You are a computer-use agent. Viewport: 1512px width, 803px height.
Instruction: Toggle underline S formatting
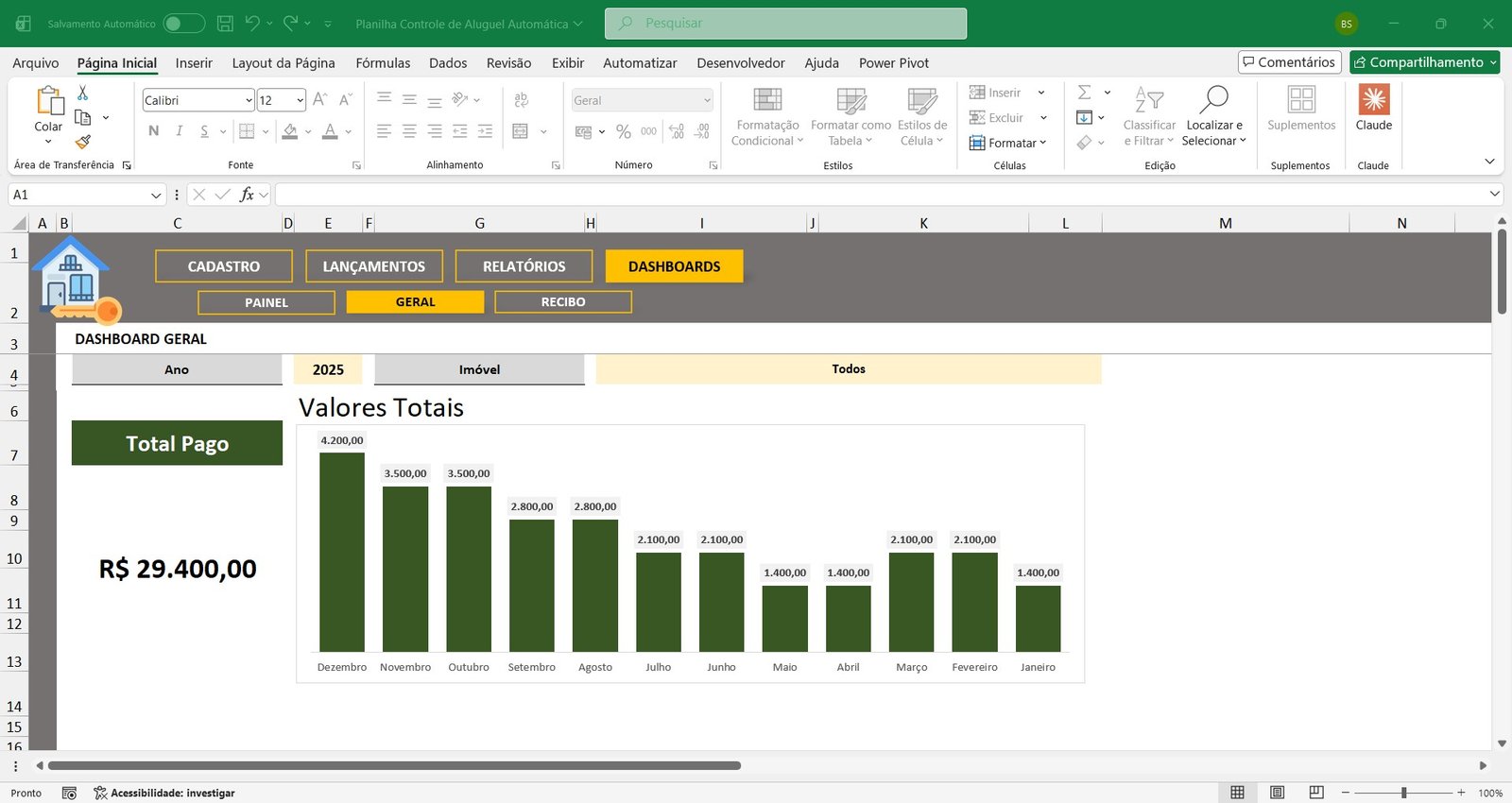204,131
